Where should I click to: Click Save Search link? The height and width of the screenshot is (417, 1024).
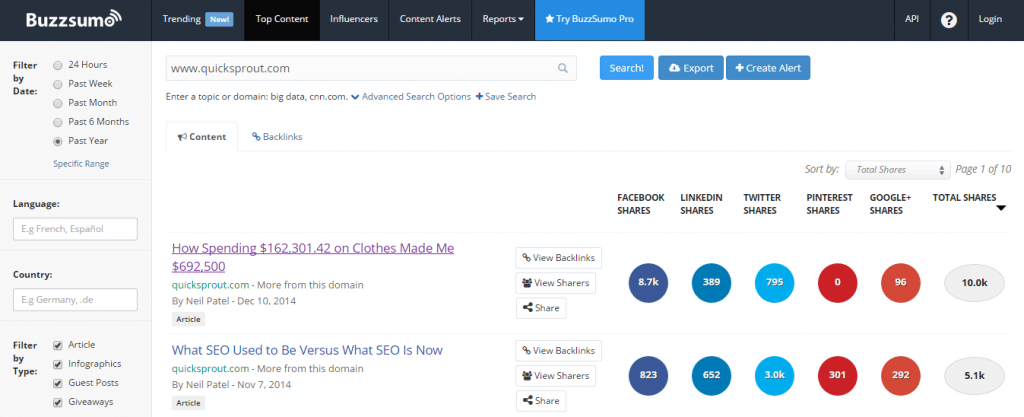pos(505,97)
